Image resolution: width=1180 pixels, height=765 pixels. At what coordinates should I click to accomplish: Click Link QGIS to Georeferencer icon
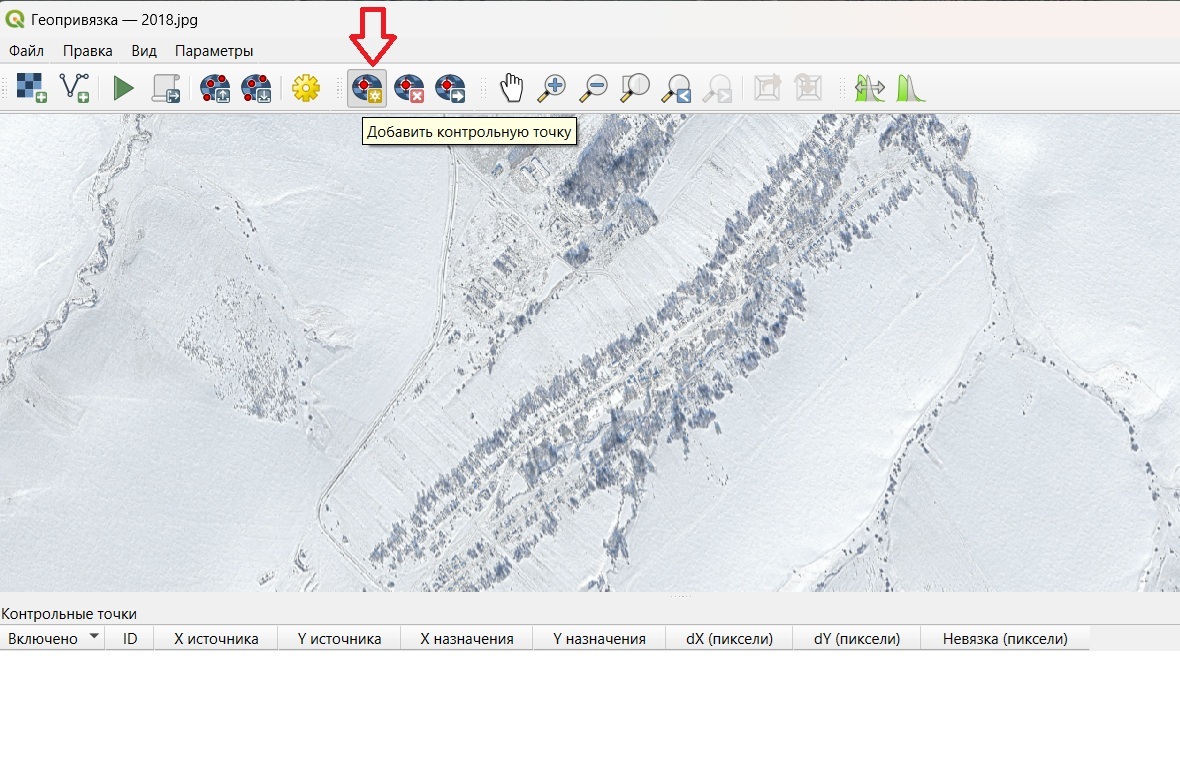[x=808, y=88]
